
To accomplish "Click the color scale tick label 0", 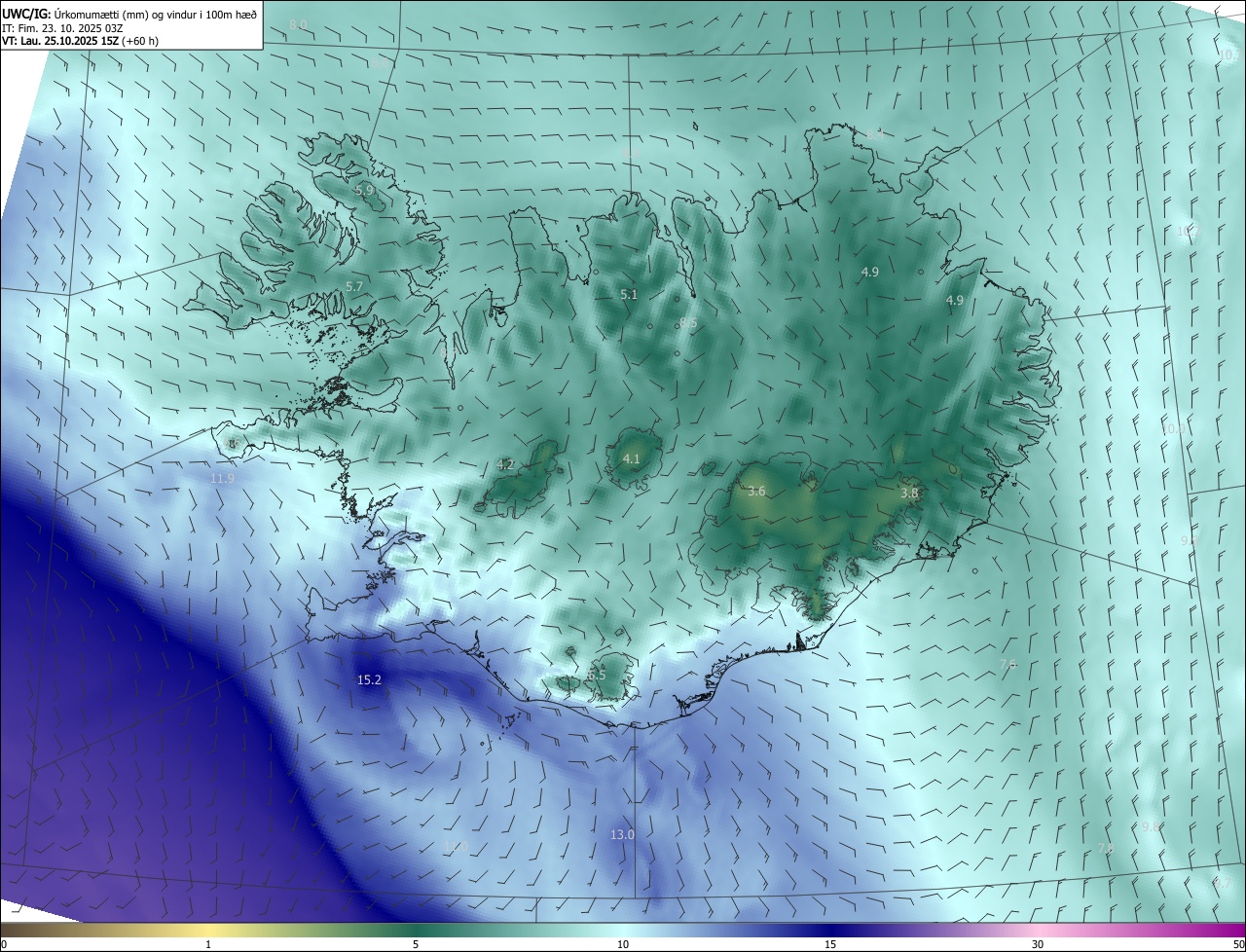I will coord(4,945).
